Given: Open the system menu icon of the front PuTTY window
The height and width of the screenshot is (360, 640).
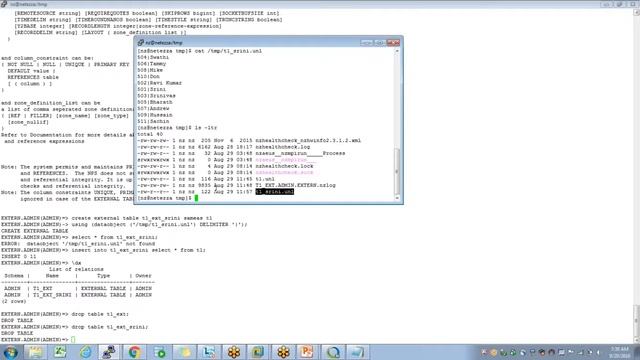Looking at the screenshot, I should point(140,42).
